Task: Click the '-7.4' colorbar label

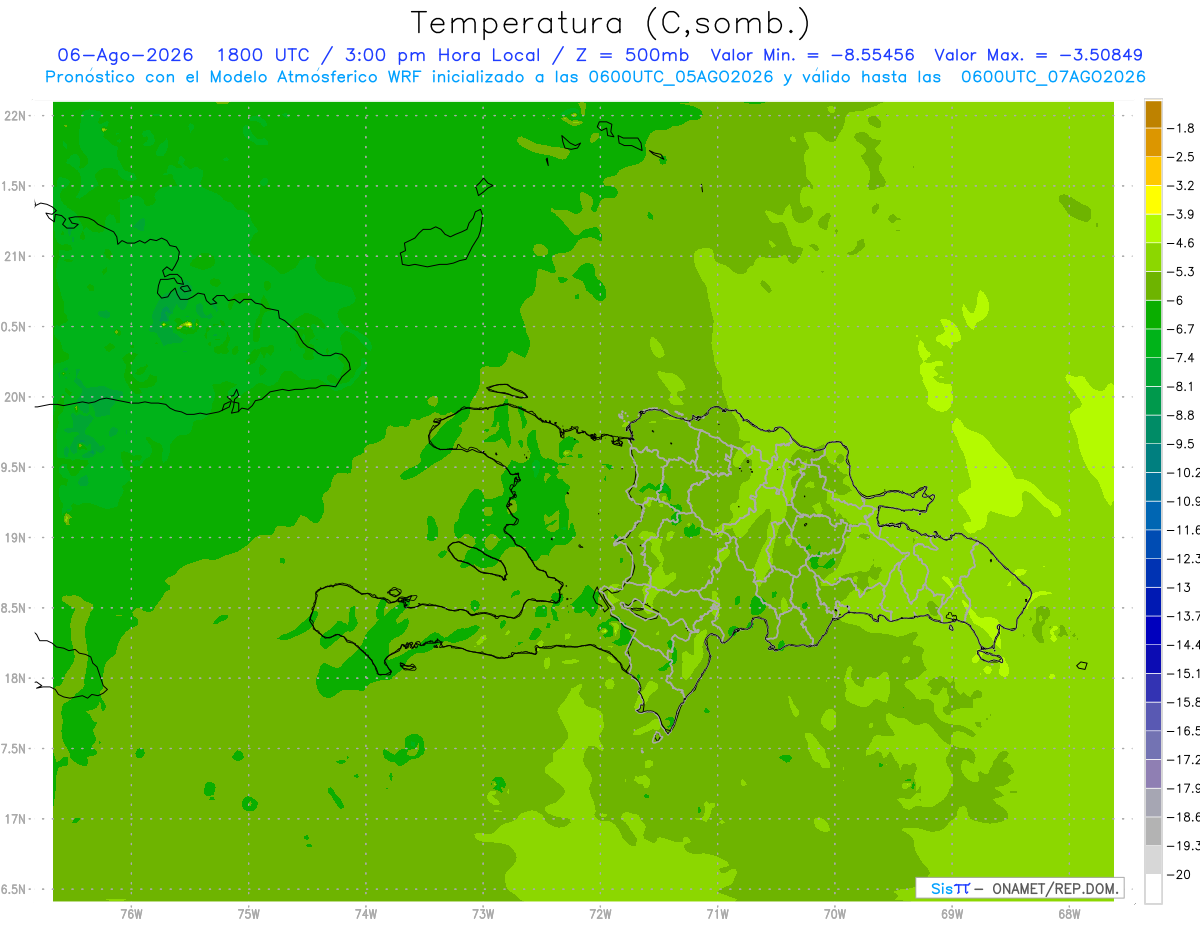Action: click(x=1182, y=358)
